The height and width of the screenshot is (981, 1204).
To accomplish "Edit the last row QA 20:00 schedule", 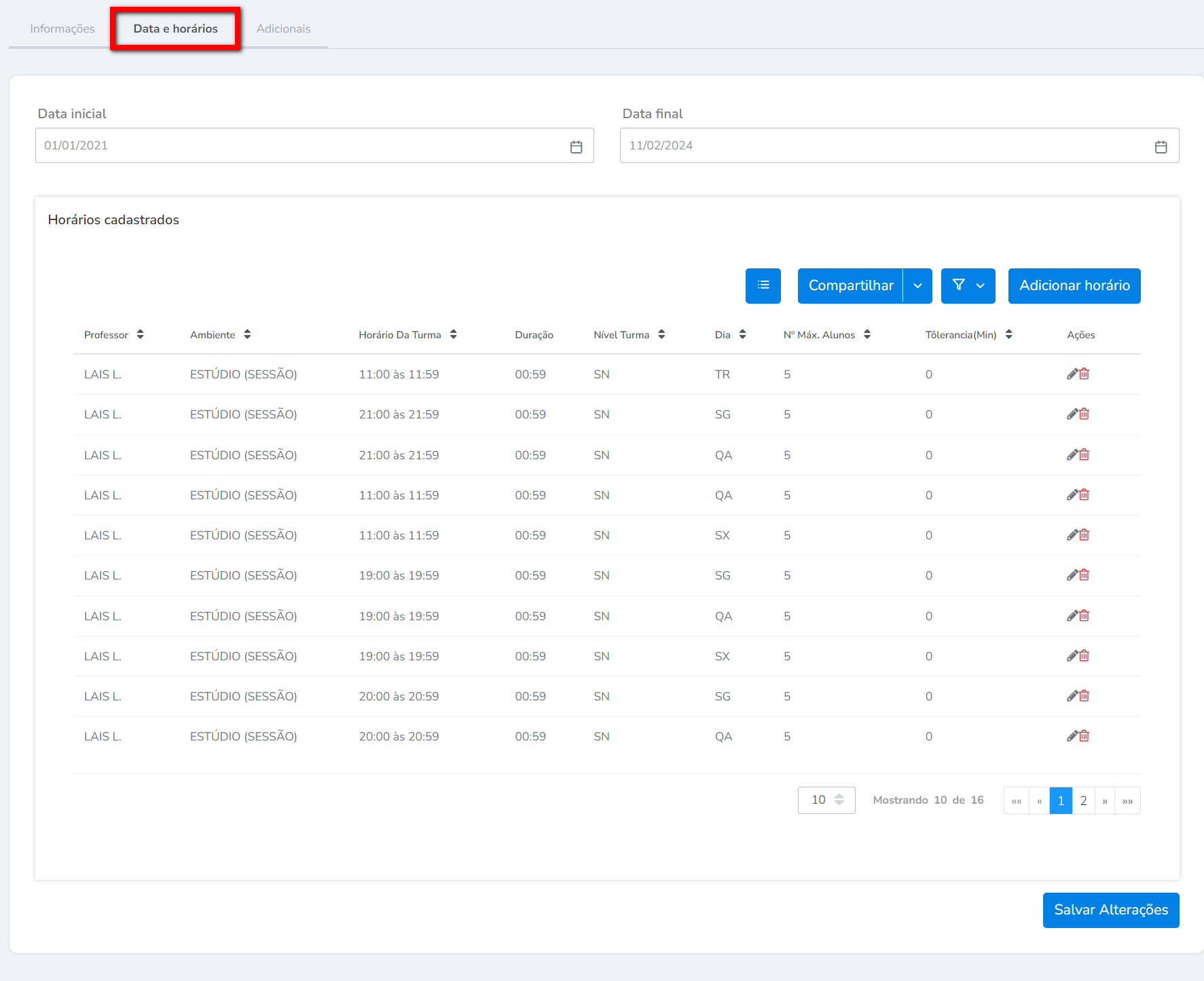I will click(1072, 736).
